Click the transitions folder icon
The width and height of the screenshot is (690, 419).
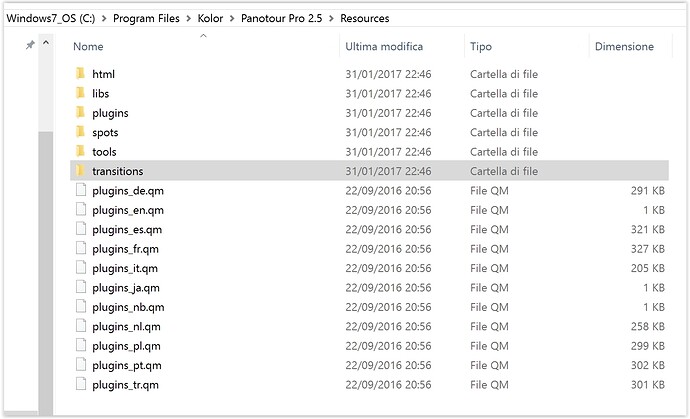point(81,170)
